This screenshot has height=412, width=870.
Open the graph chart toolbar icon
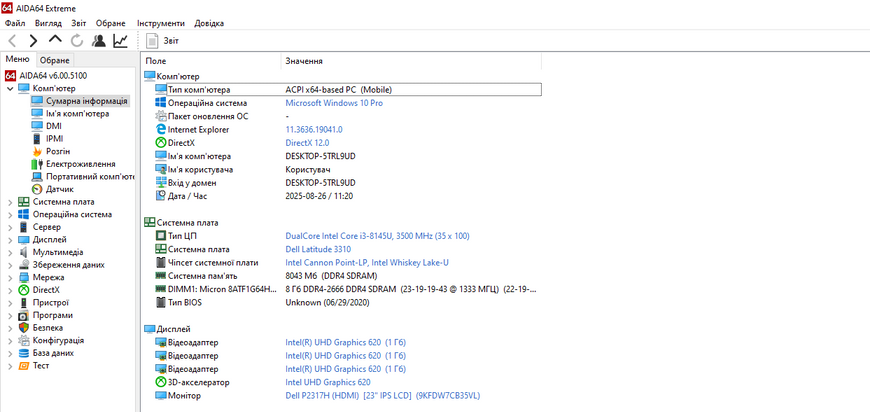point(120,40)
